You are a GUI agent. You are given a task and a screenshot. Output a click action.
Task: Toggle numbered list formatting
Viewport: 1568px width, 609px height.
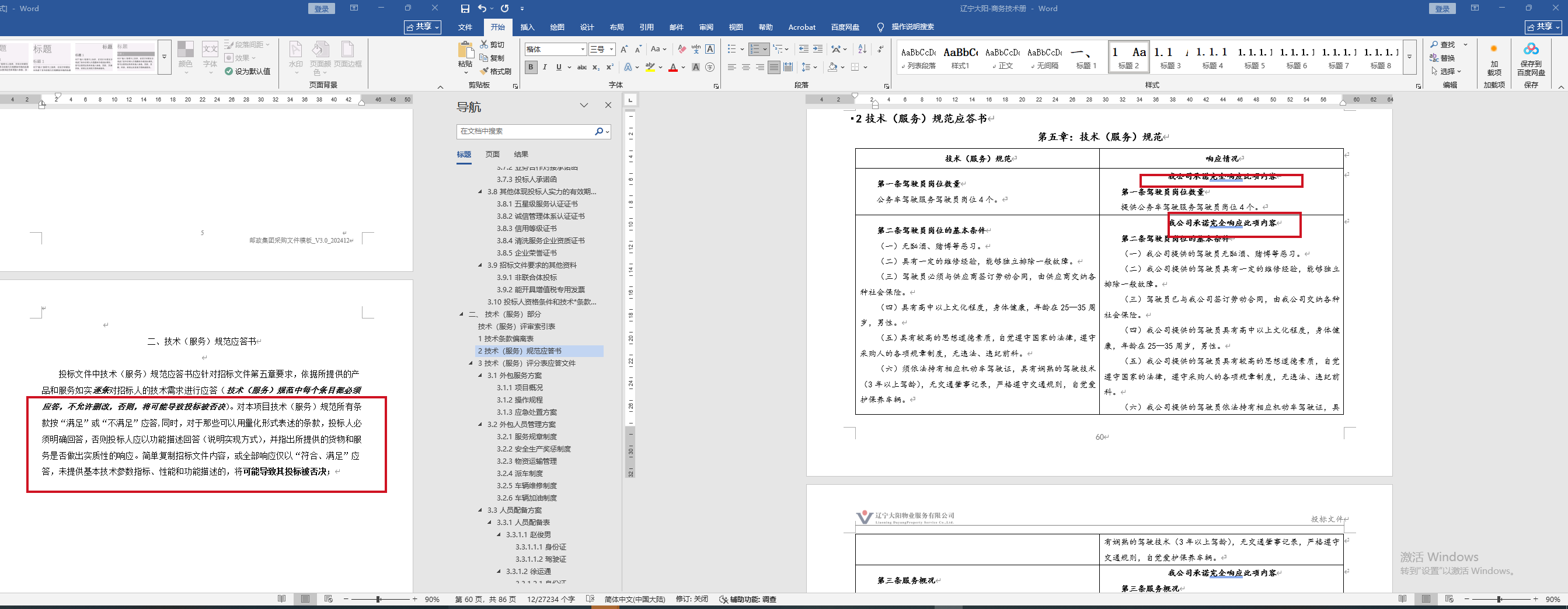click(754, 49)
